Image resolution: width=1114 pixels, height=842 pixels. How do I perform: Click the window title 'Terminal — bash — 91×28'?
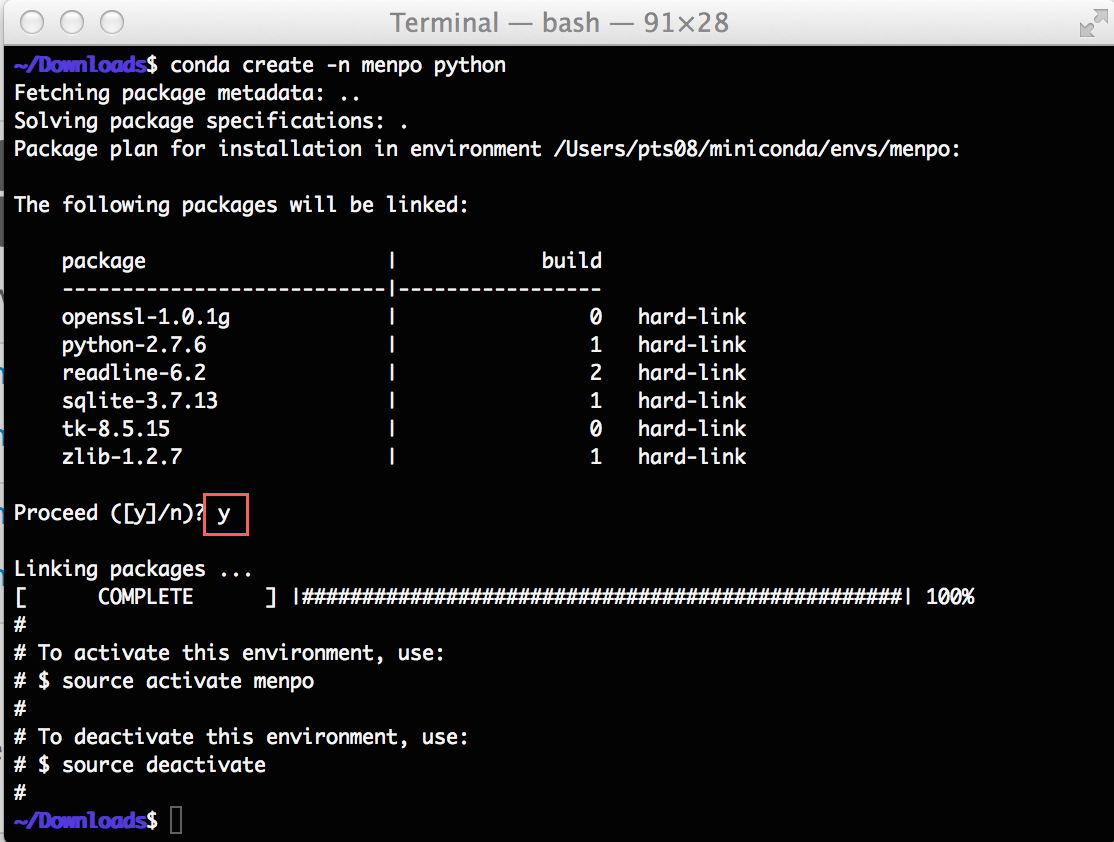pos(559,23)
